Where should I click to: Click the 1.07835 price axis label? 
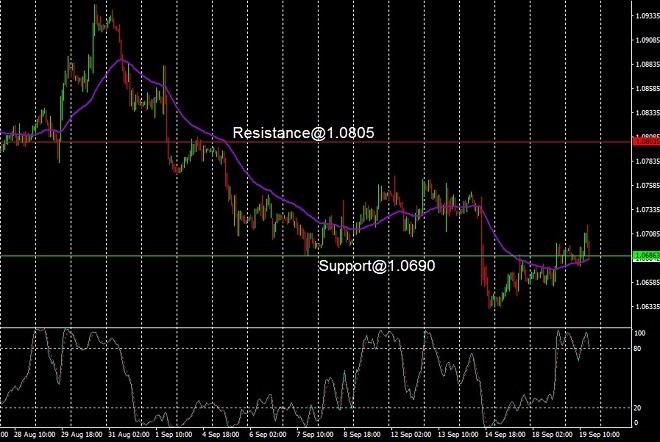[647, 161]
